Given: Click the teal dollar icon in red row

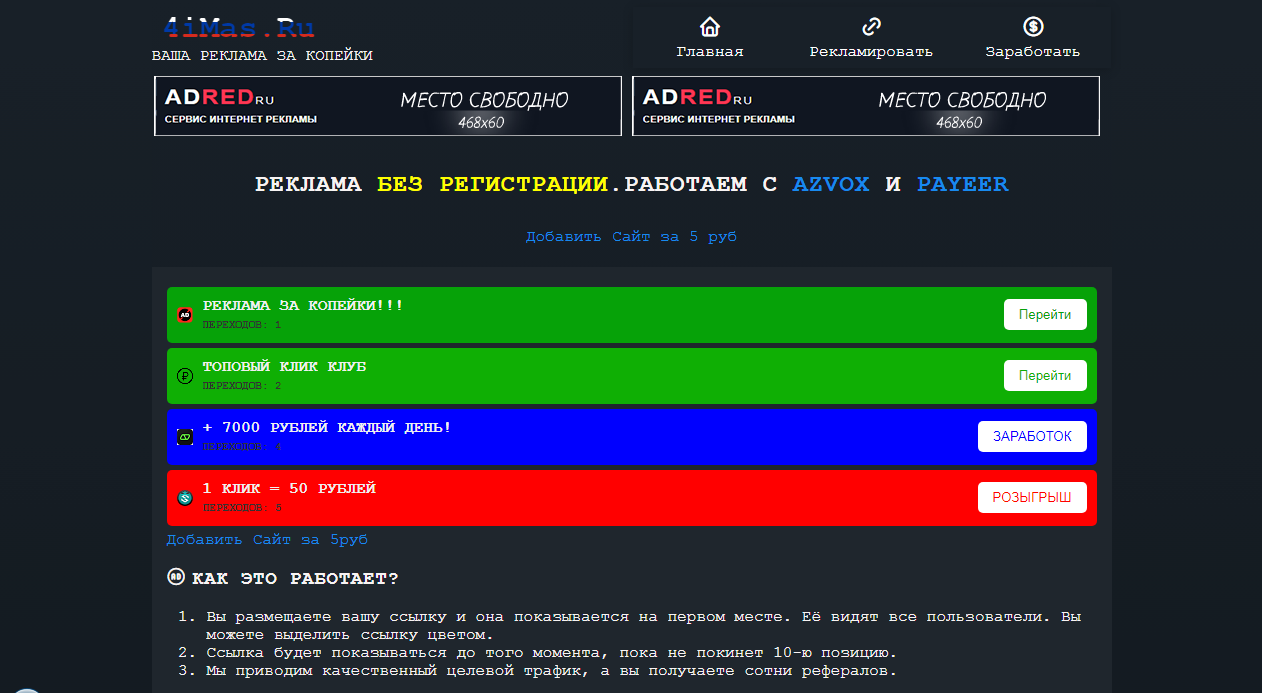Looking at the screenshot, I should 185,498.
